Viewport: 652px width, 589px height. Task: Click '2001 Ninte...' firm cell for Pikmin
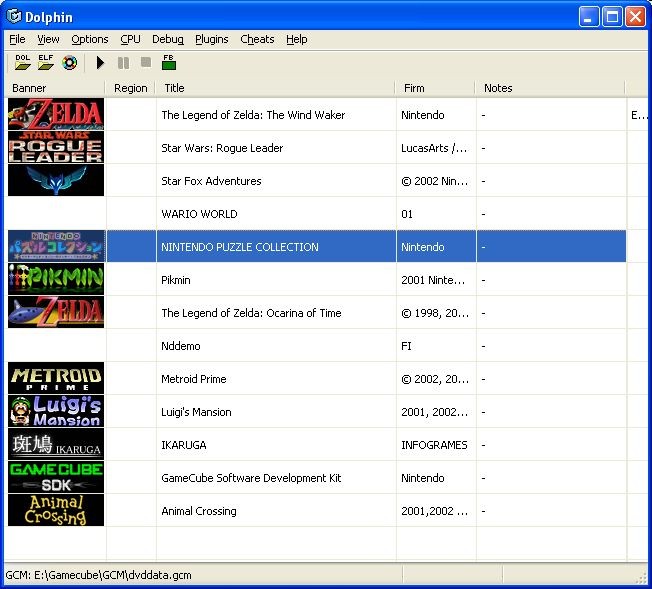[433, 280]
